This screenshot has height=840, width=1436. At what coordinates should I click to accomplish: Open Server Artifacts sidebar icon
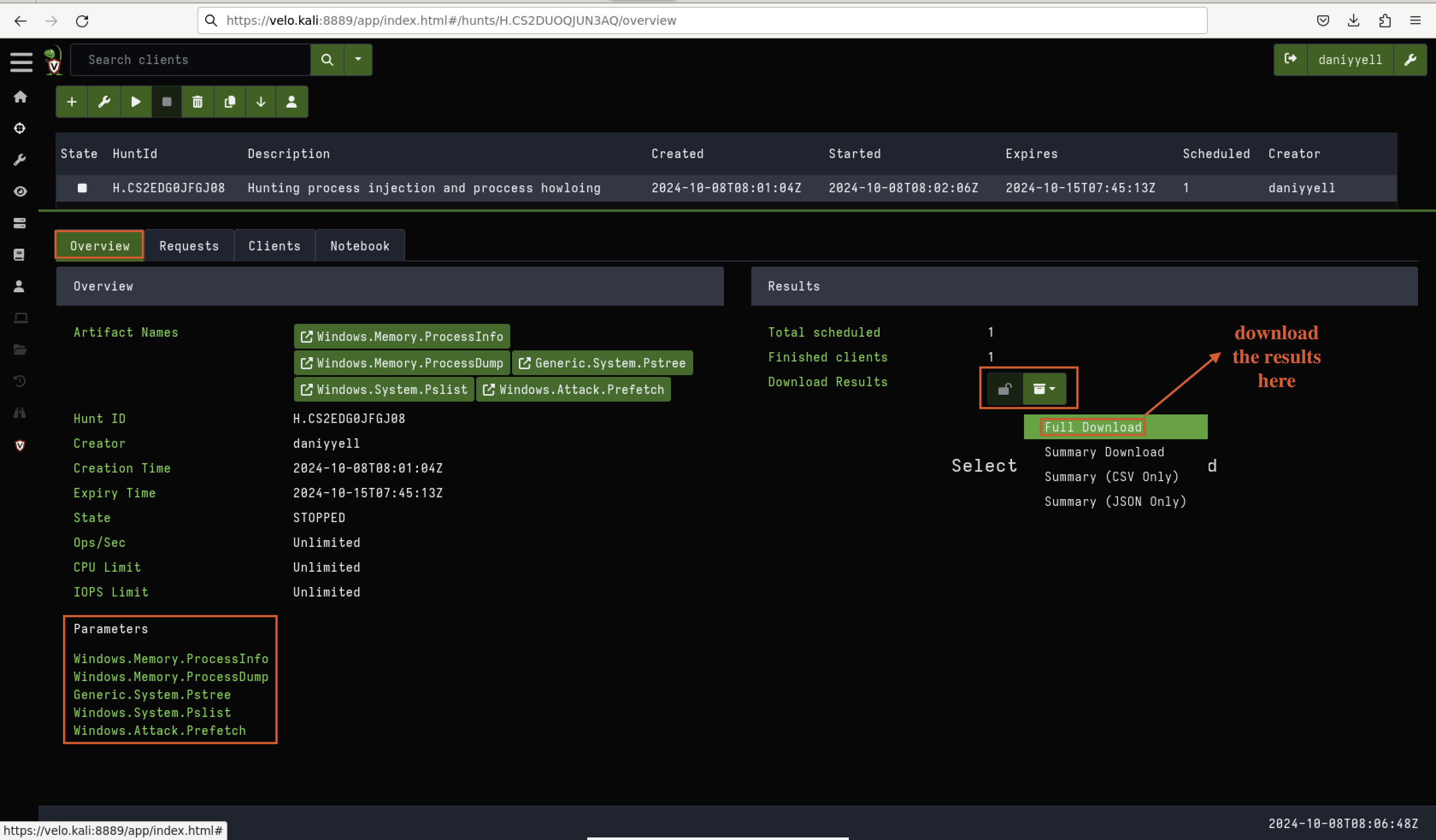[20, 223]
